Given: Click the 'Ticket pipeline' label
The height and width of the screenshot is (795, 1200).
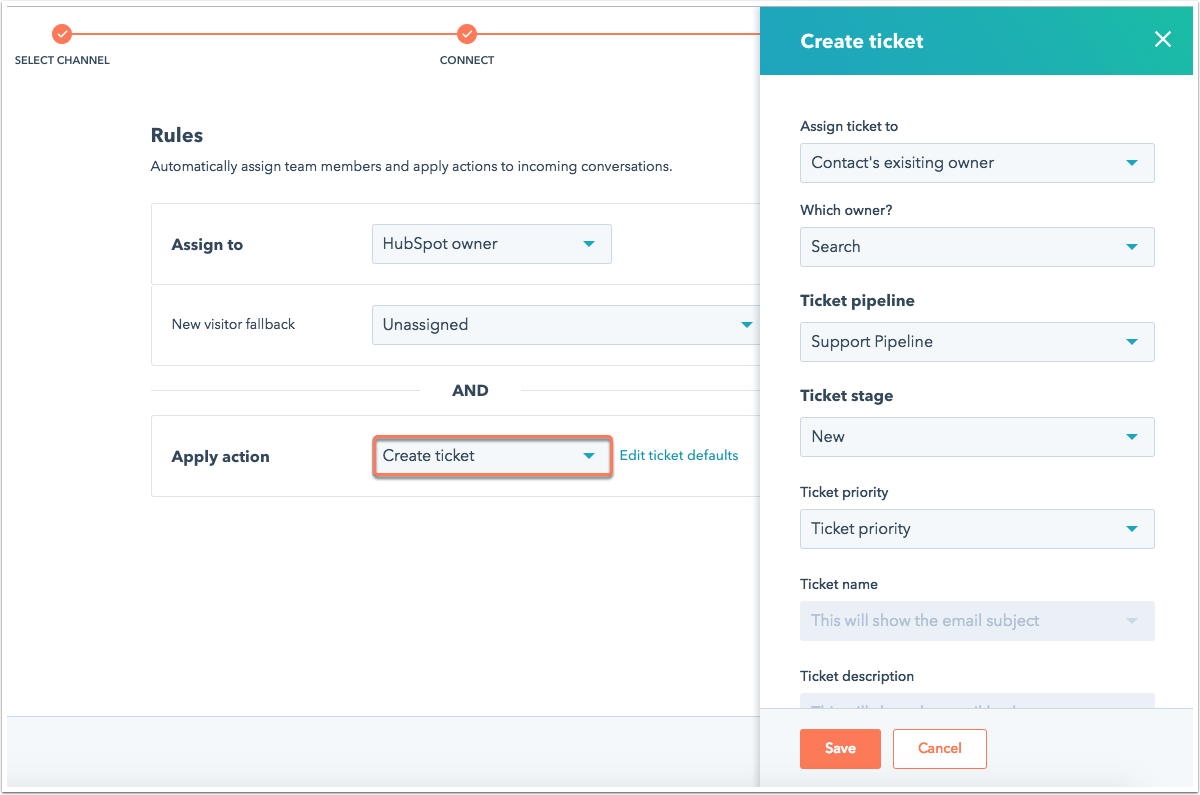Looking at the screenshot, I should coord(857,301).
